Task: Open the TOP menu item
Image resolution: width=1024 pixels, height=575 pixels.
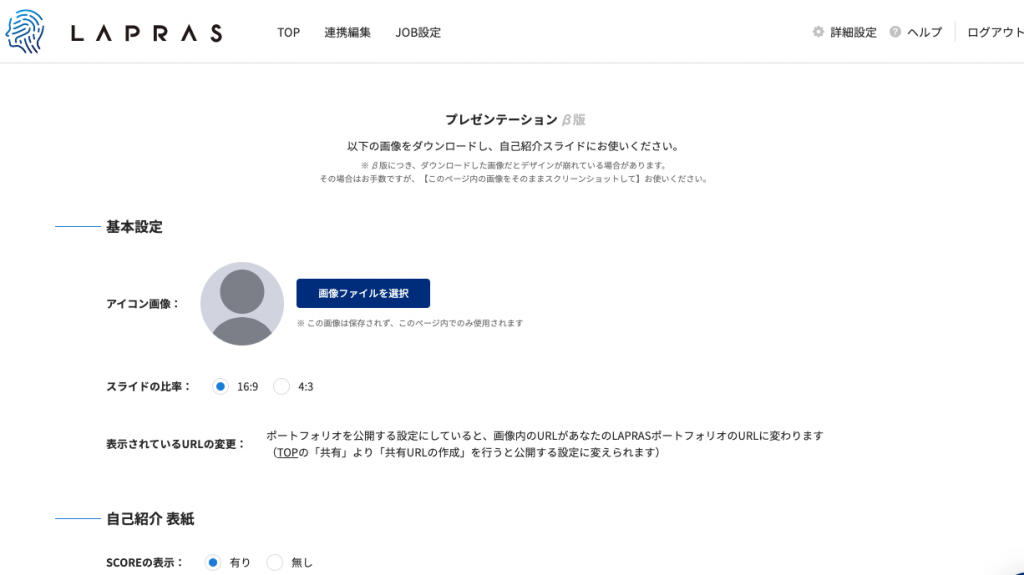Action: pyautogui.click(x=288, y=33)
